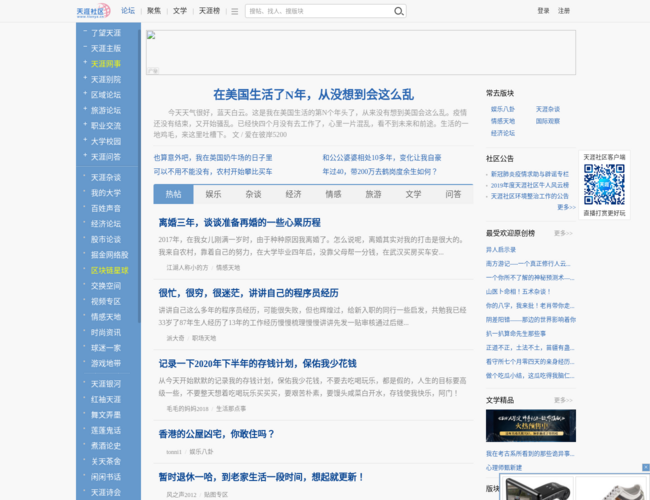This screenshot has height=500, width=650.
Task: Click the top banner advertisement
Action: (x=361, y=52)
